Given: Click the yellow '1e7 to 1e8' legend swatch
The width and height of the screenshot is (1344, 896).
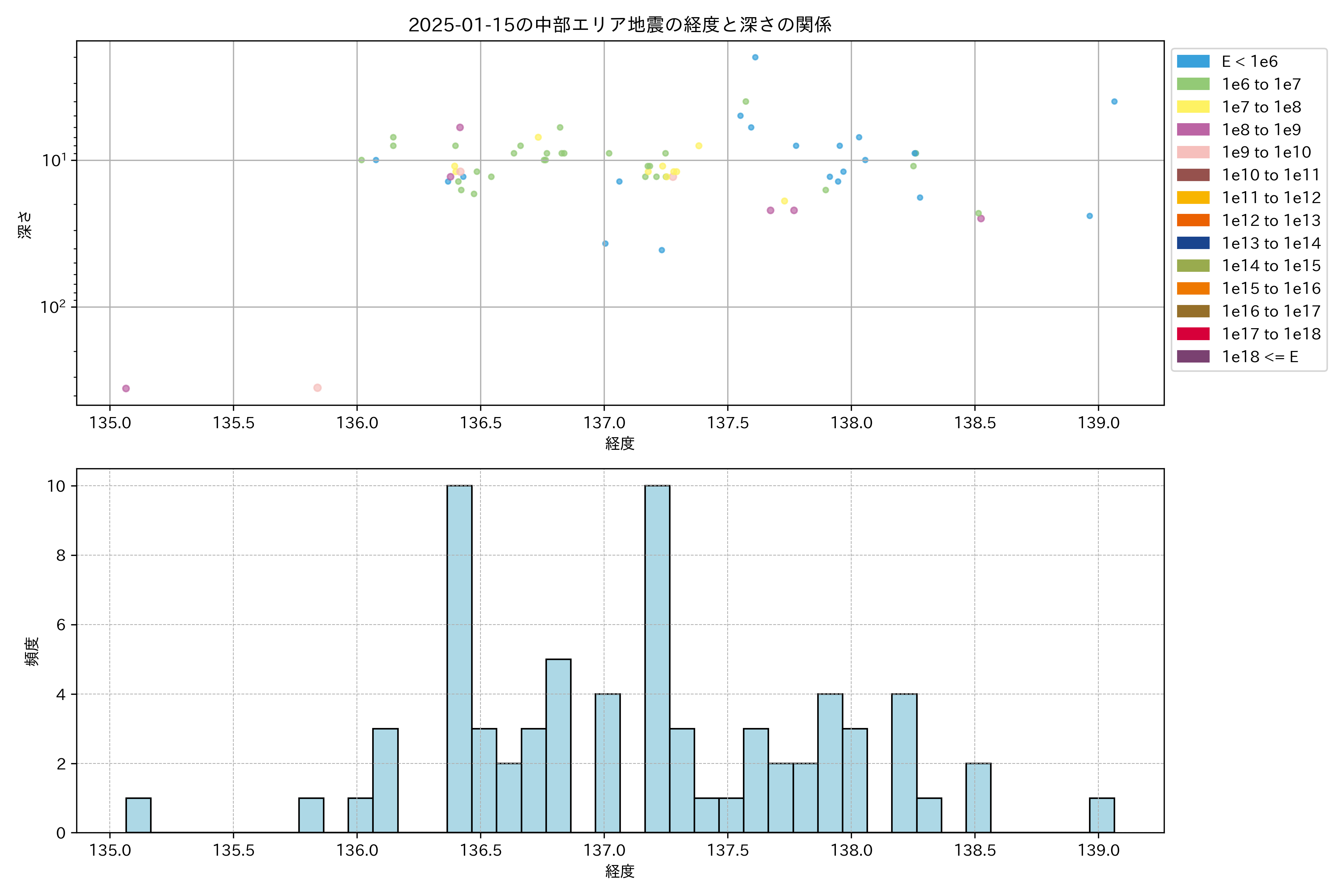Looking at the screenshot, I should click(x=1192, y=107).
